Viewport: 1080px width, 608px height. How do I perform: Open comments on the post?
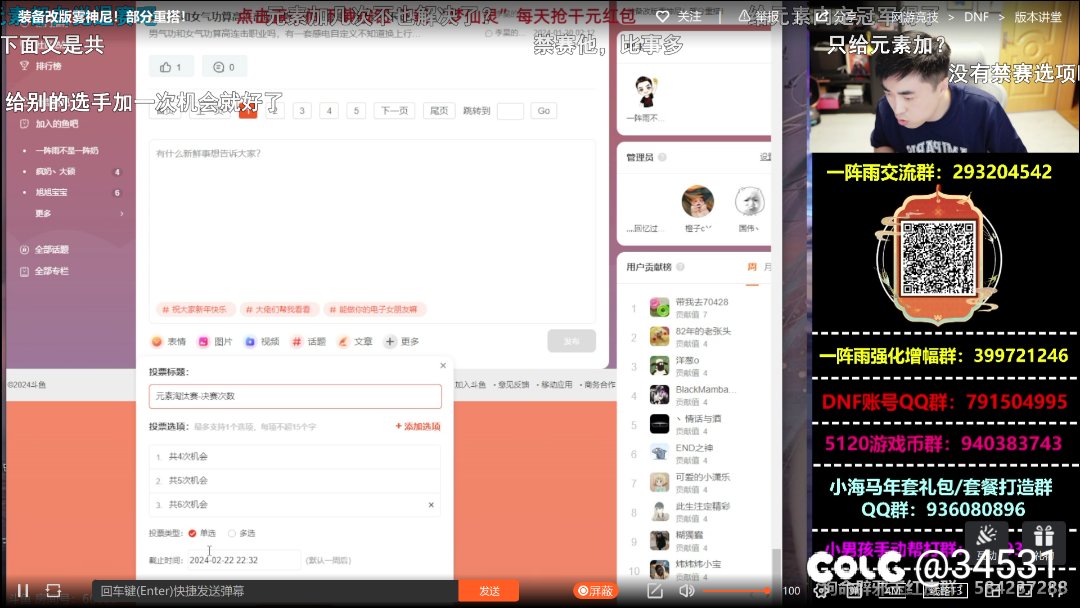pos(225,67)
